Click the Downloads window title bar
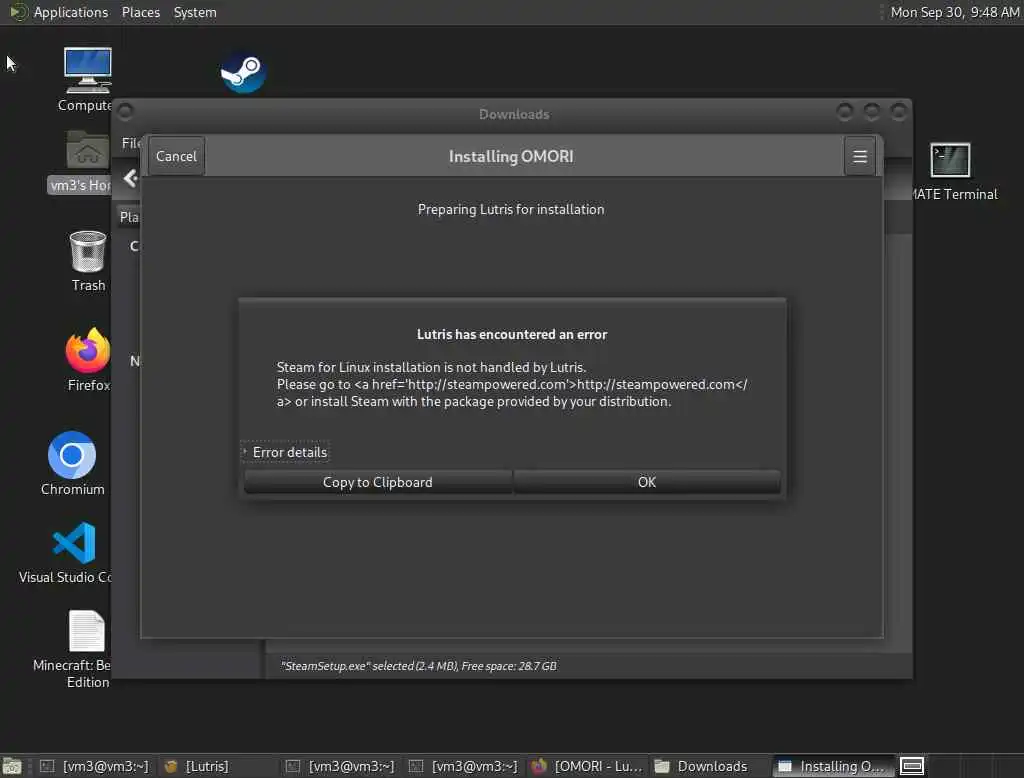The image size is (1024, 778). click(514, 114)
